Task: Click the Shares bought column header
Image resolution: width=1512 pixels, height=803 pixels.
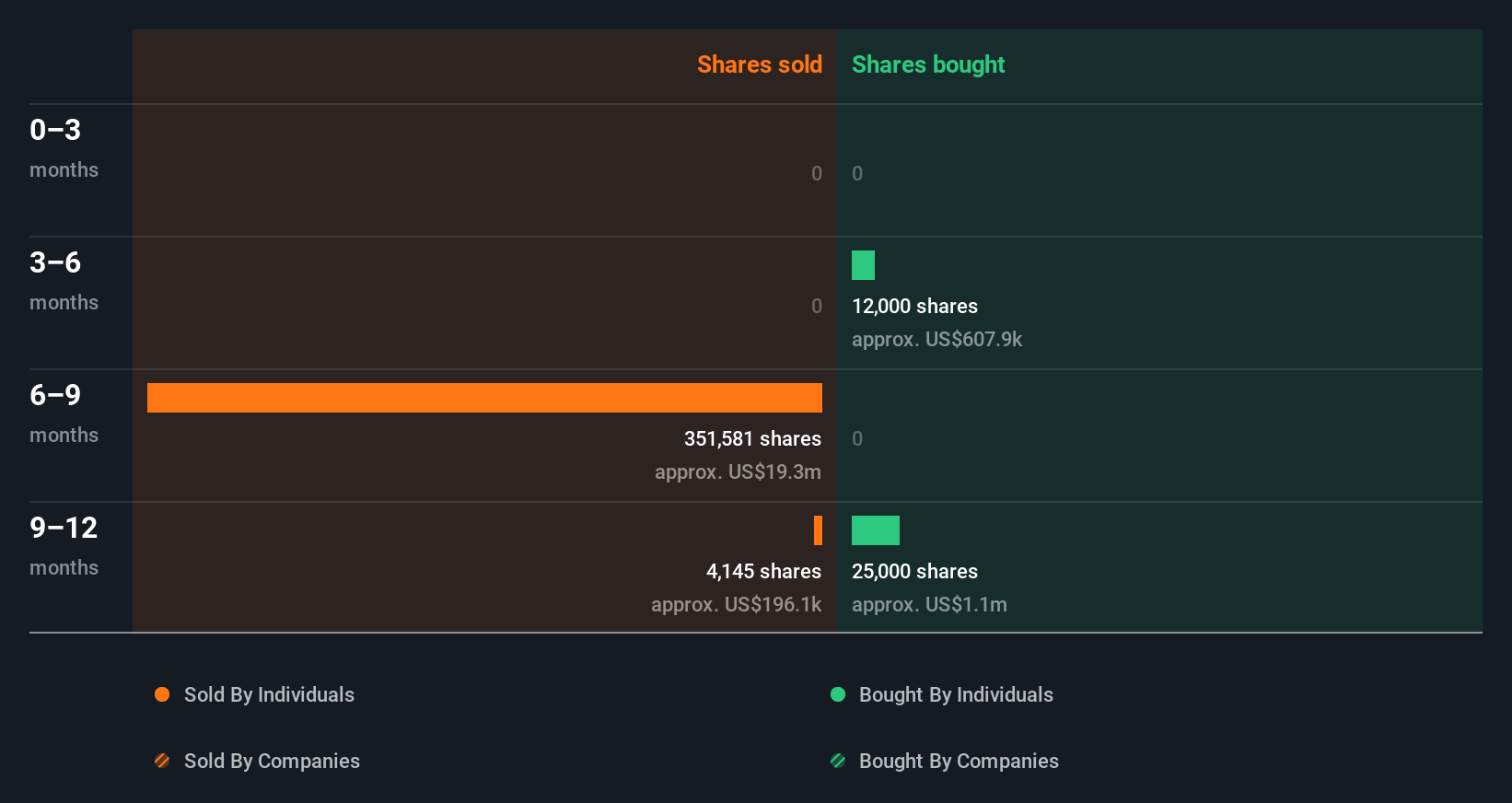Action: coord(928,64)
